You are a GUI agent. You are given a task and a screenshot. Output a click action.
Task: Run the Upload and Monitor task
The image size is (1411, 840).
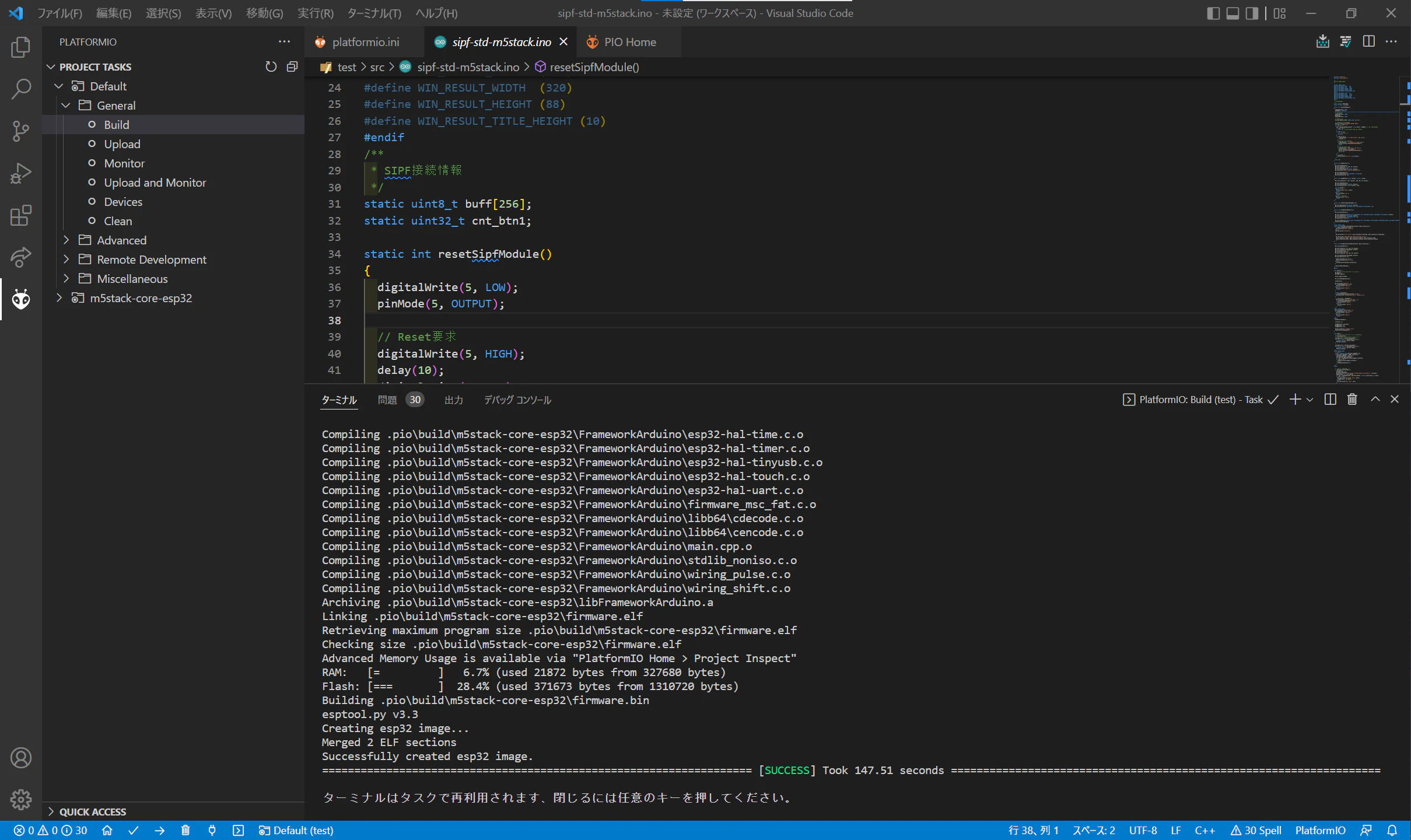point(155,183)
